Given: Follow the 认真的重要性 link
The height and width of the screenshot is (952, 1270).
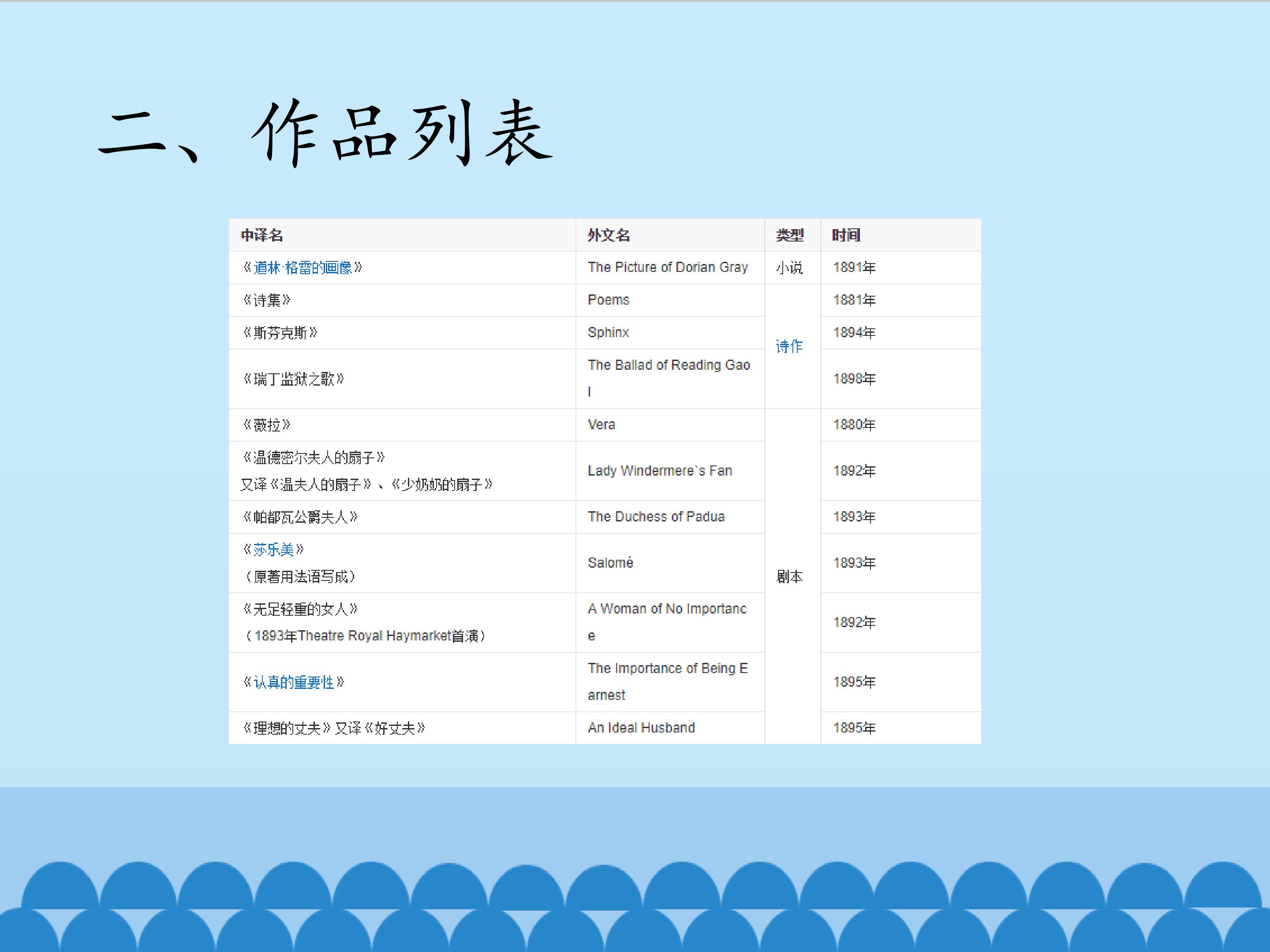Looking at the screenshot, I should (x=293, y=682).
